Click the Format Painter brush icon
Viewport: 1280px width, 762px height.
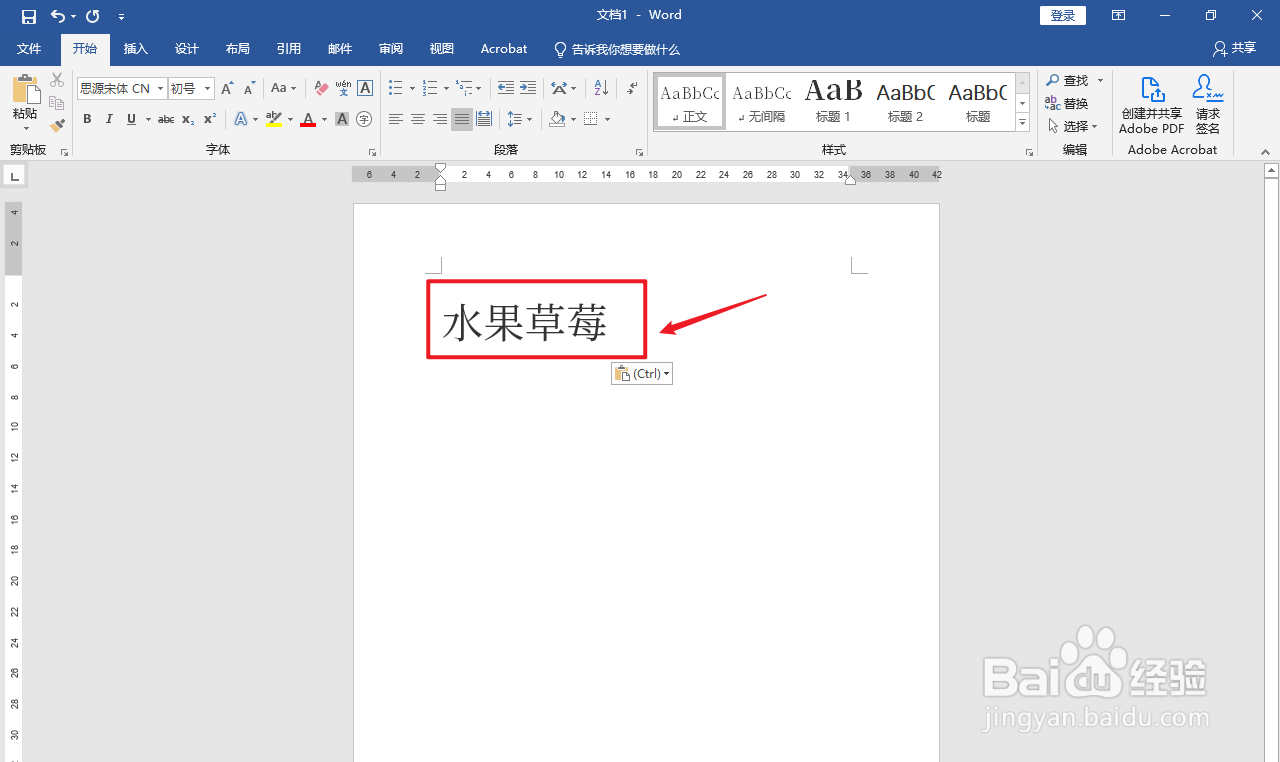(57, 125)
